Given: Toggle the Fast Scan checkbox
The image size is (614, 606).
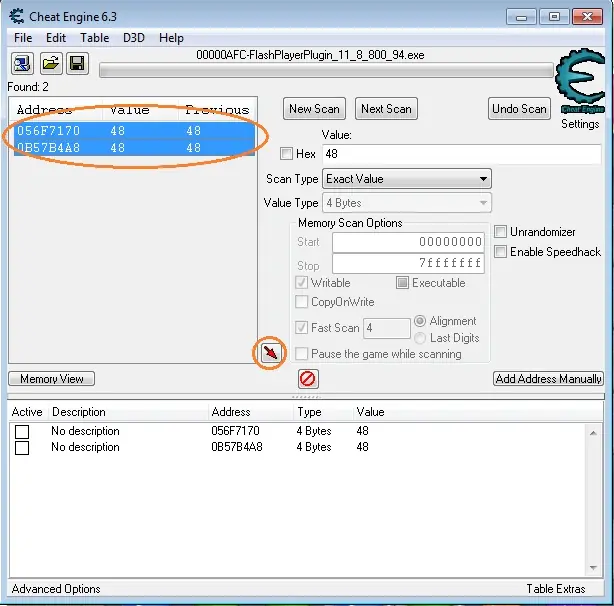Looking at the screenshot, I should click(301, 328).
